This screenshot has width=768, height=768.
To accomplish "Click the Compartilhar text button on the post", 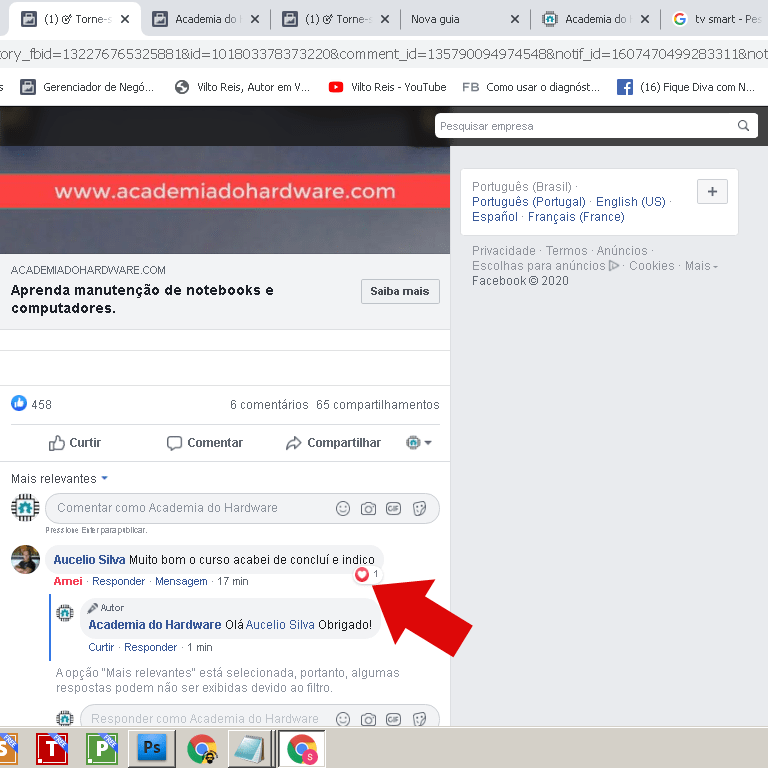I will point(344,443).
